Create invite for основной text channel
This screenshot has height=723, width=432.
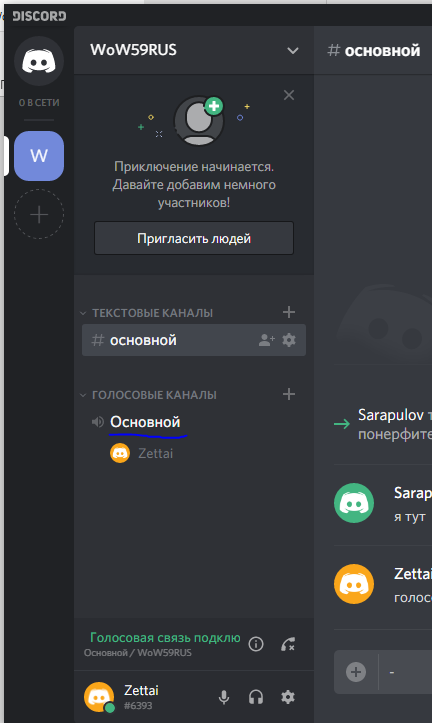click(266, 340)
